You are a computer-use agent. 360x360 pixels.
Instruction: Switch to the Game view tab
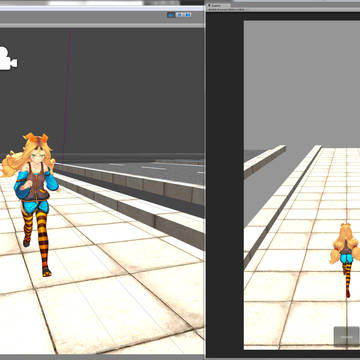219,6
